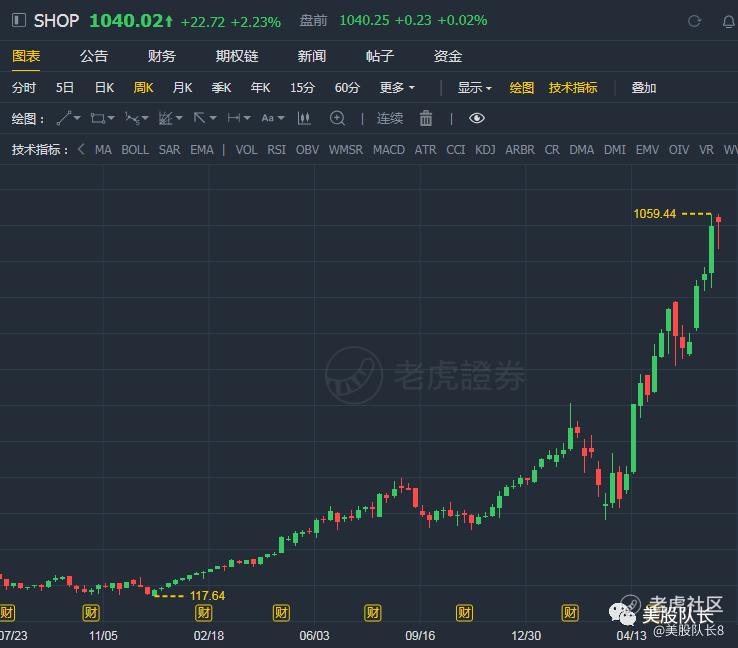
Task: Enable the CCI indicator
Action: [456, 150]
